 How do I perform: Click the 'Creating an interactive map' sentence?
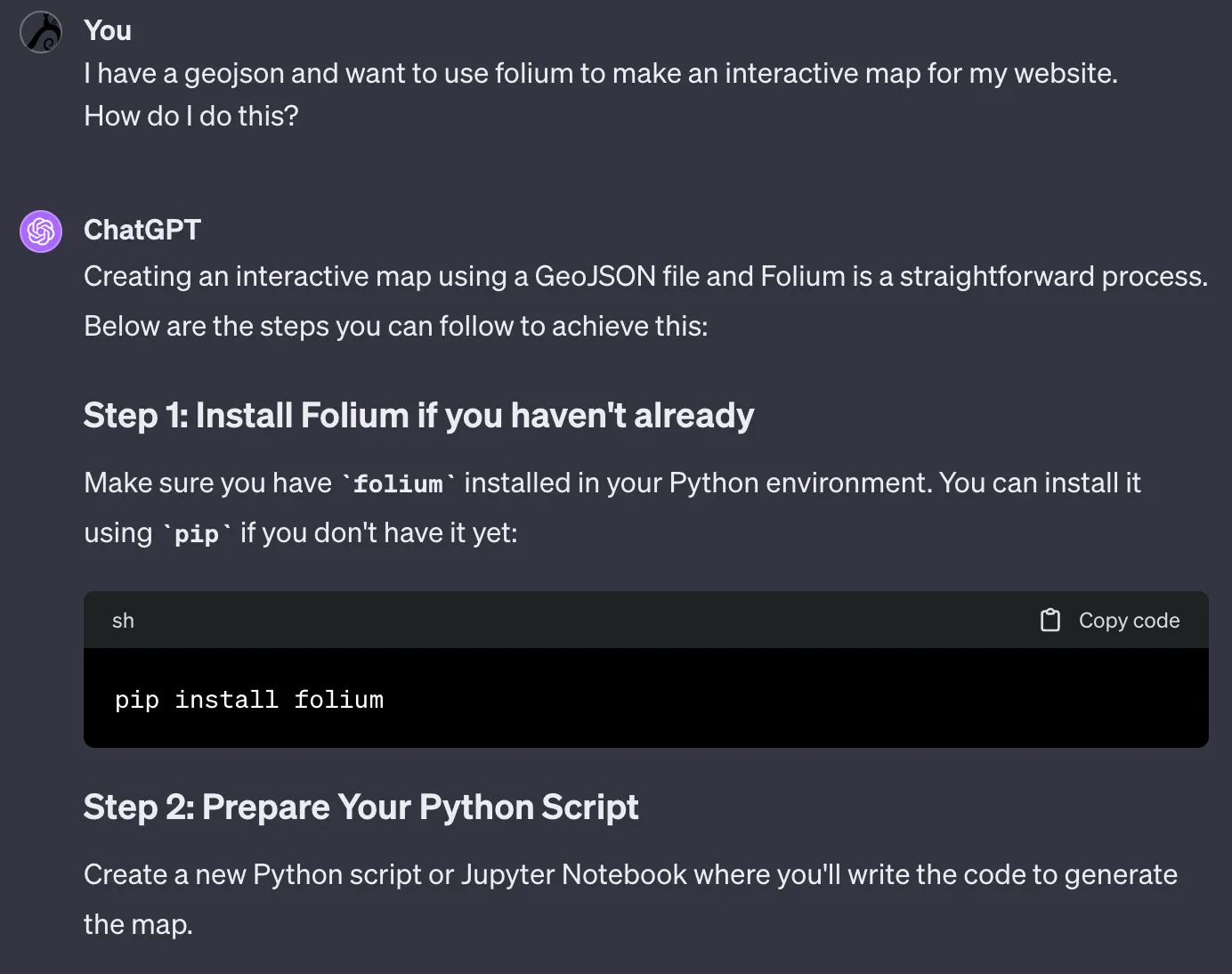tap(645, 277)
